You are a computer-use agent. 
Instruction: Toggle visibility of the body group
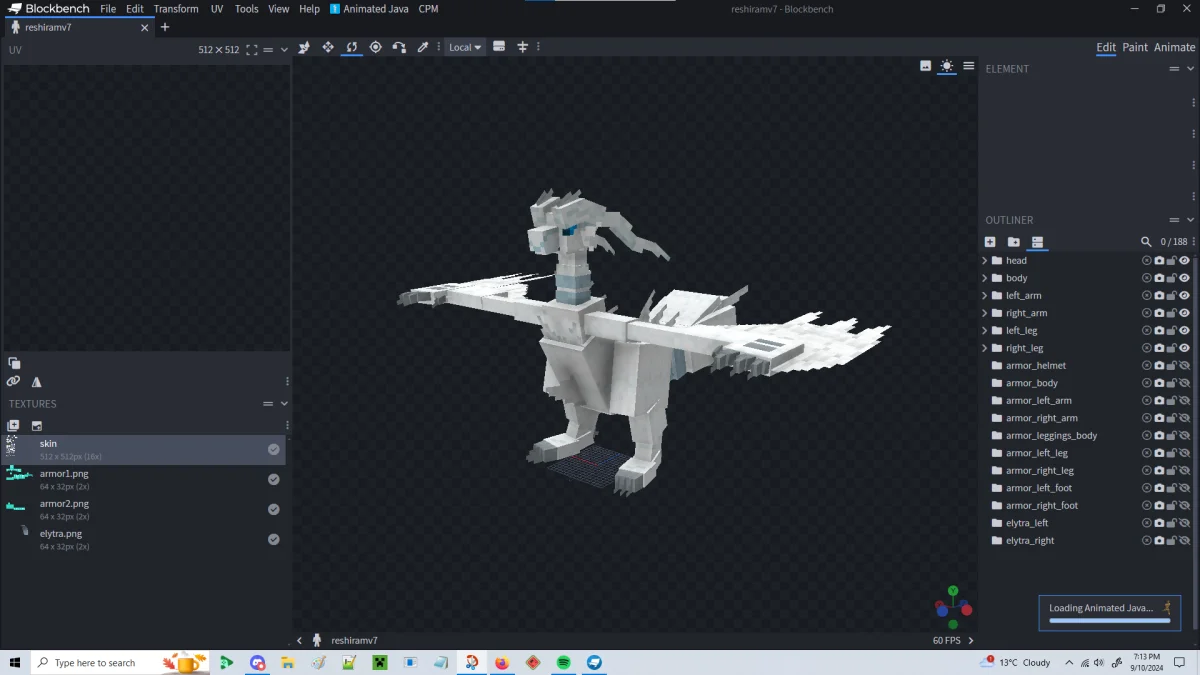(1184, 278)
